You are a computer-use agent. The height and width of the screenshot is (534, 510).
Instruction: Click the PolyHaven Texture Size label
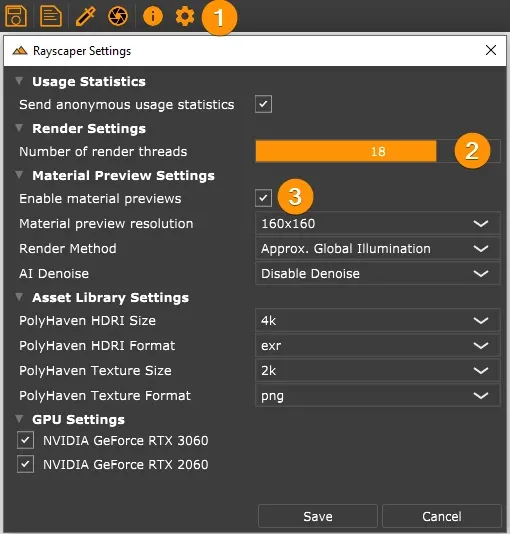pos(95,371)
